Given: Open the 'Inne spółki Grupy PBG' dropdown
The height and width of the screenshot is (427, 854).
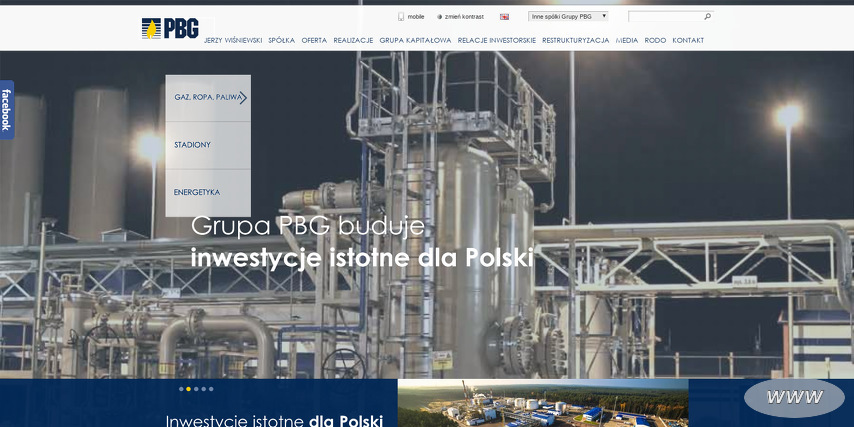Looking at the screenshot, I should click(x=568, y=17).
